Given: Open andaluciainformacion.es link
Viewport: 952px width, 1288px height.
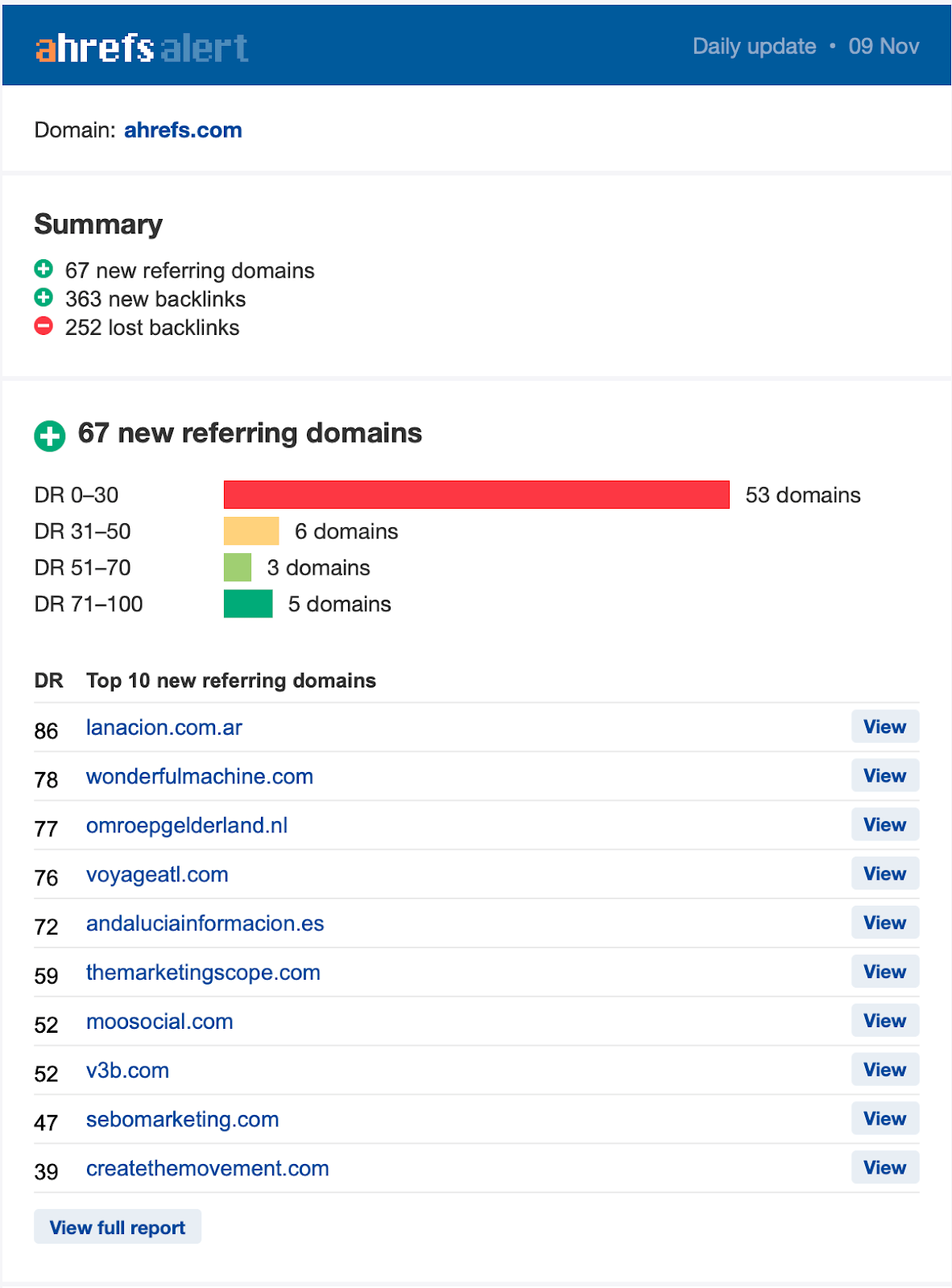Looking at the screenshot, I should pyautogui.click(x=205, y=923).
